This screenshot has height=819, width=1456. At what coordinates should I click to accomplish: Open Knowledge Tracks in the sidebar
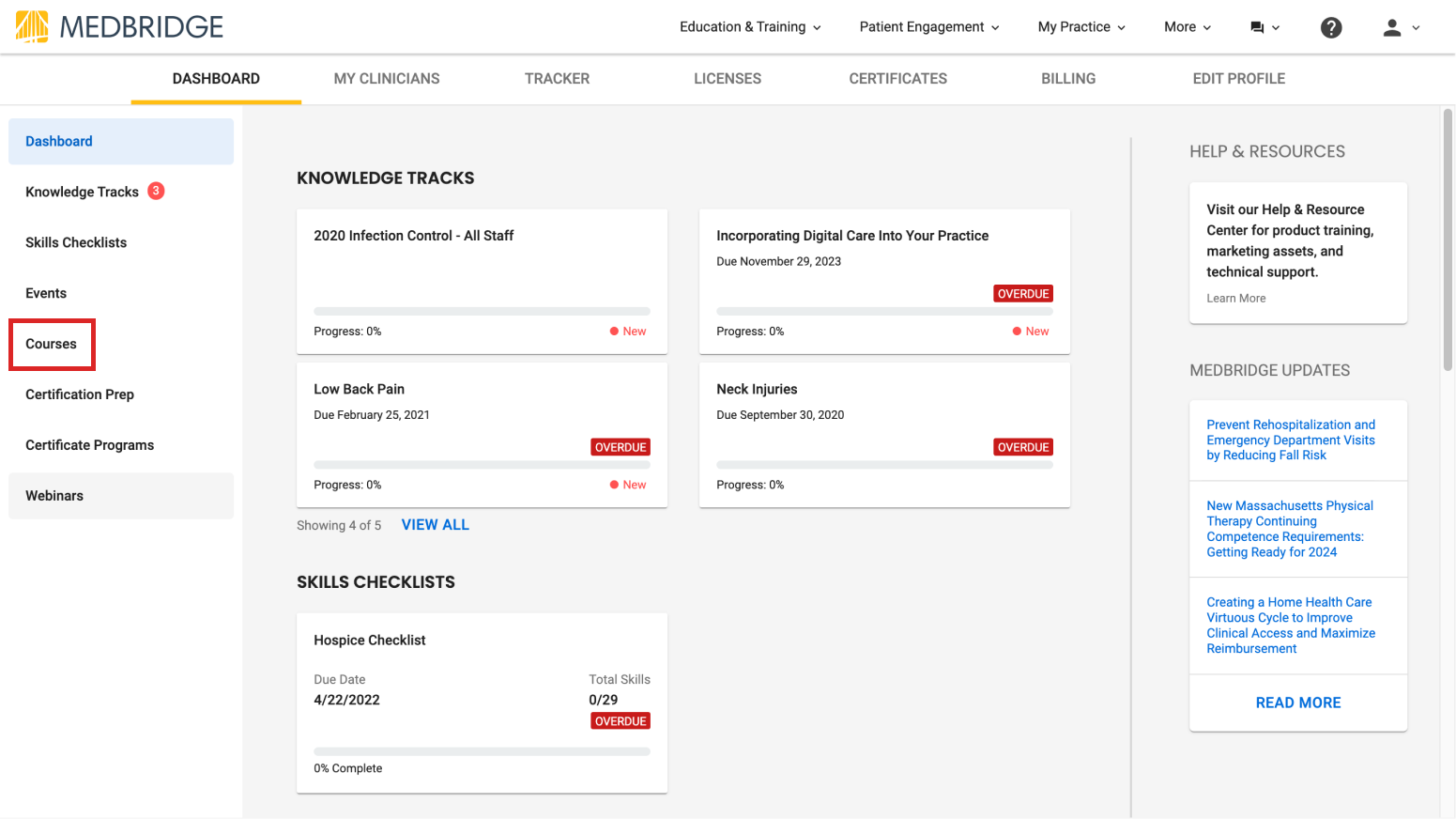click(x=121, y=192)
